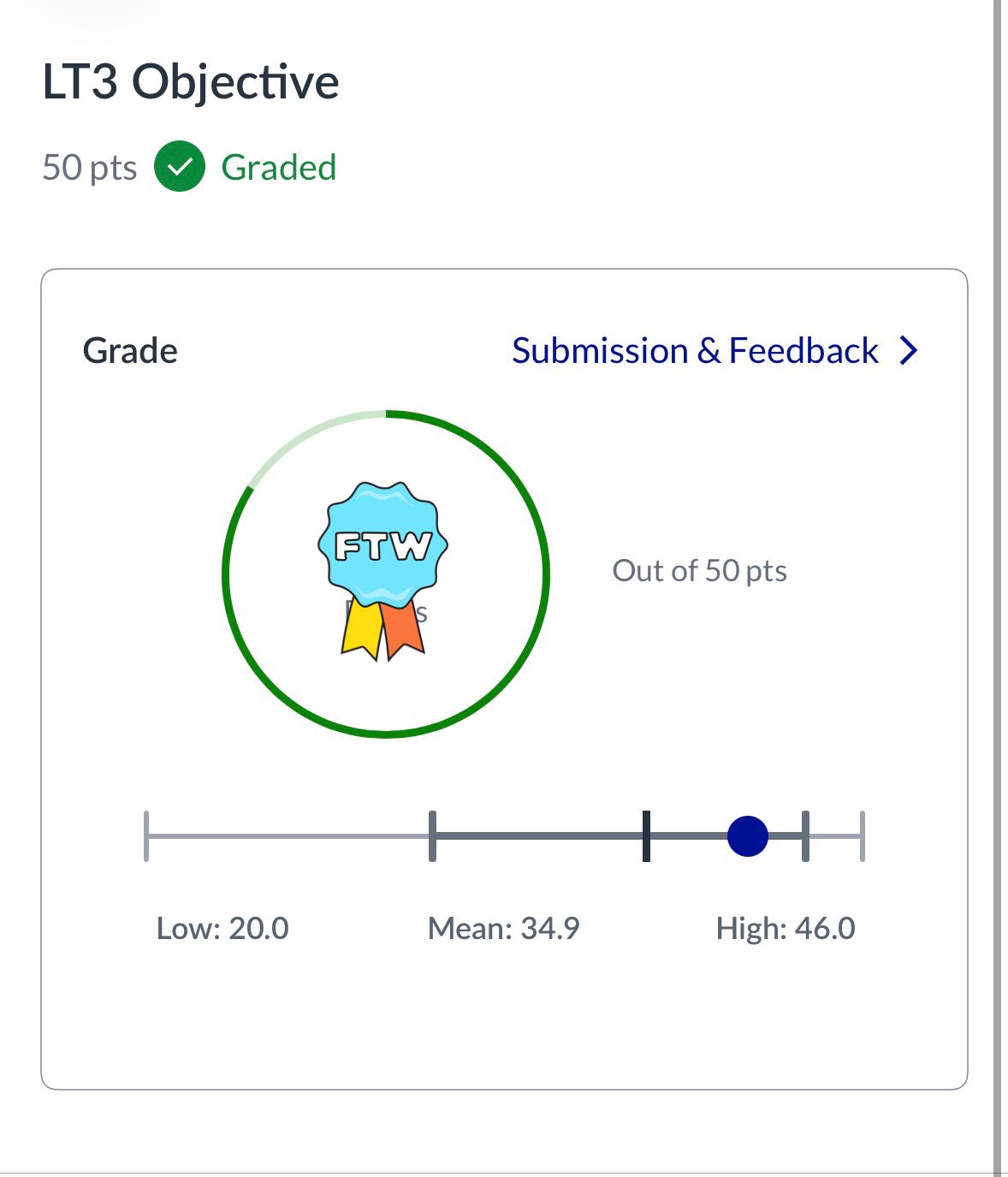Click the dark middle tick on the box plot
This screenshot has width=1008, height=1177.
[646, 835]
